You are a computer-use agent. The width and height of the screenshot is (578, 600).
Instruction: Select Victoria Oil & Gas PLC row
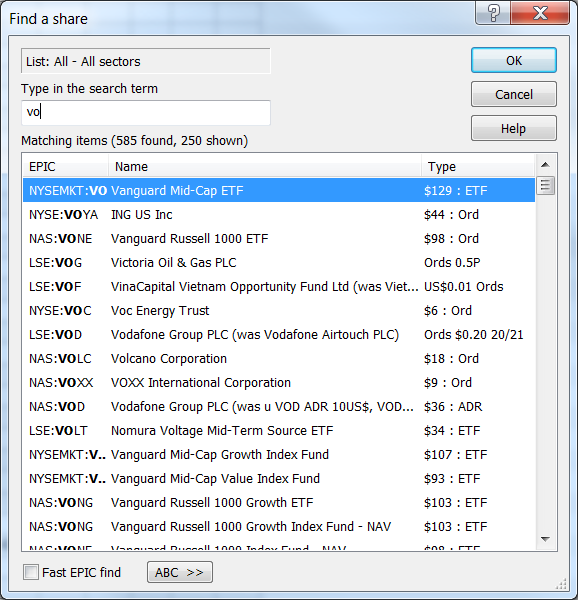coord(279,262)
